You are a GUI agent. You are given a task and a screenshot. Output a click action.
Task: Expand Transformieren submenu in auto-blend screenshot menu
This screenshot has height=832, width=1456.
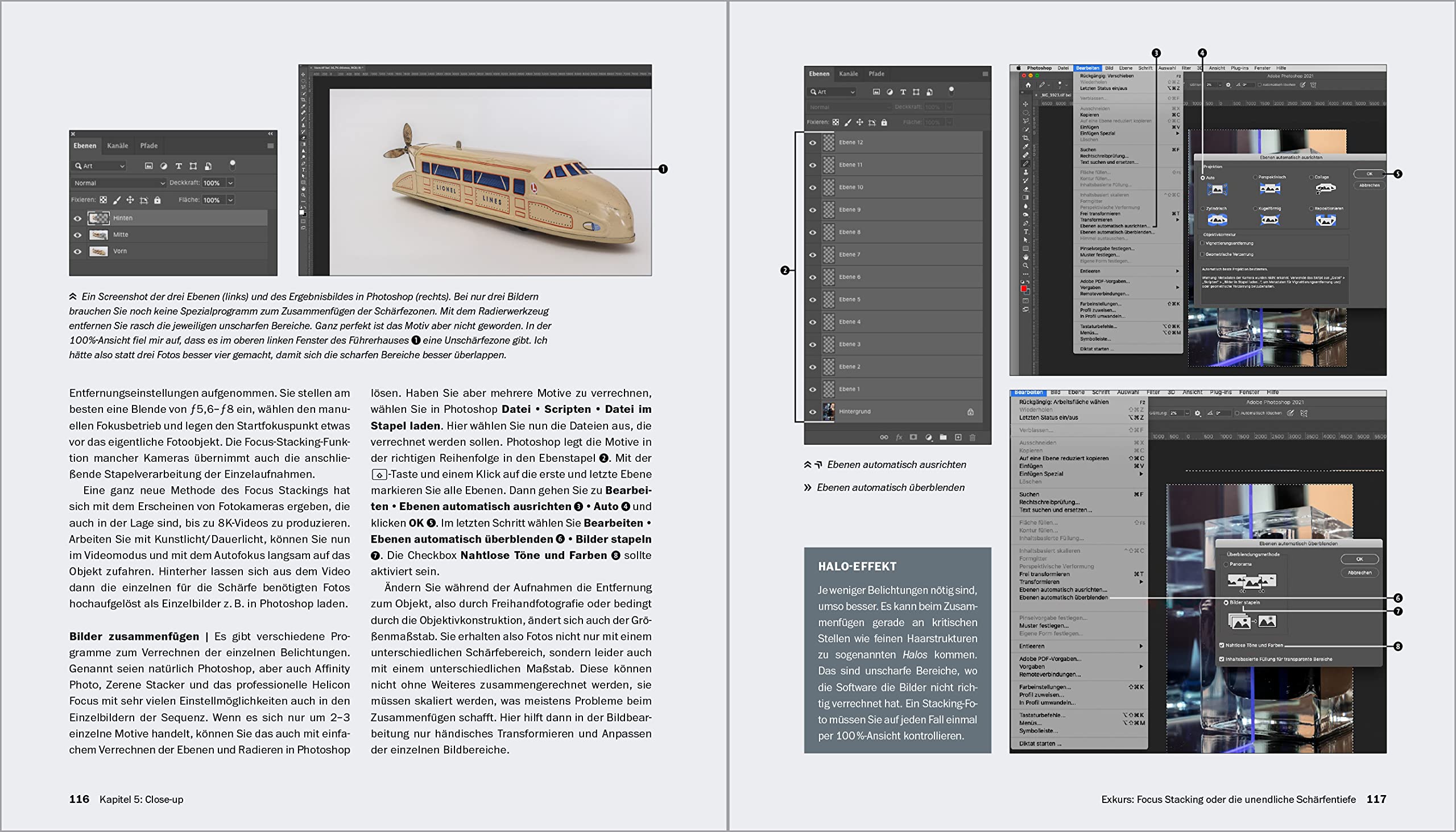point(1141,582)
